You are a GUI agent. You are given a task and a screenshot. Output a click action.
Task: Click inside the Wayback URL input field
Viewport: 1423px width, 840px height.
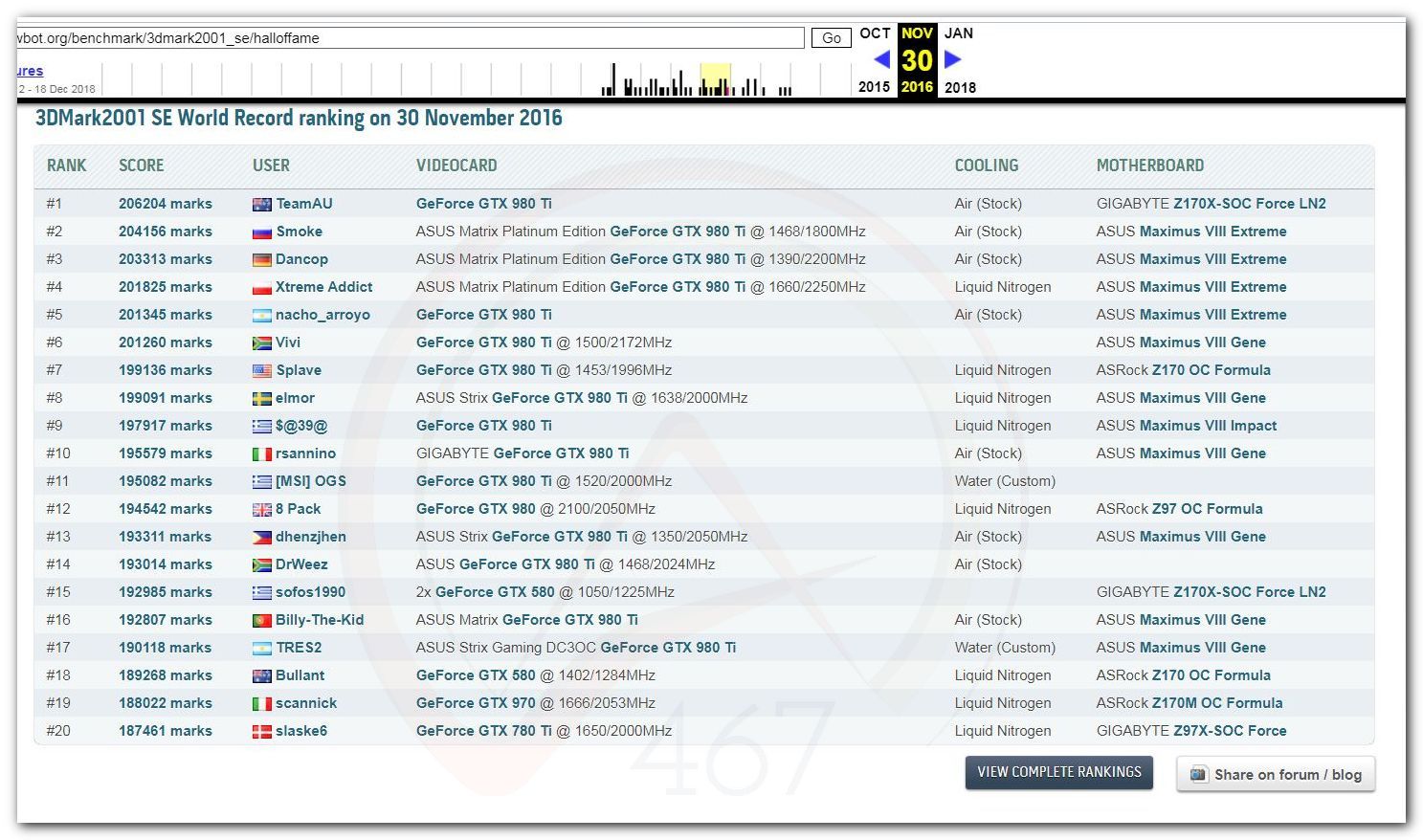tap(410, 38)
